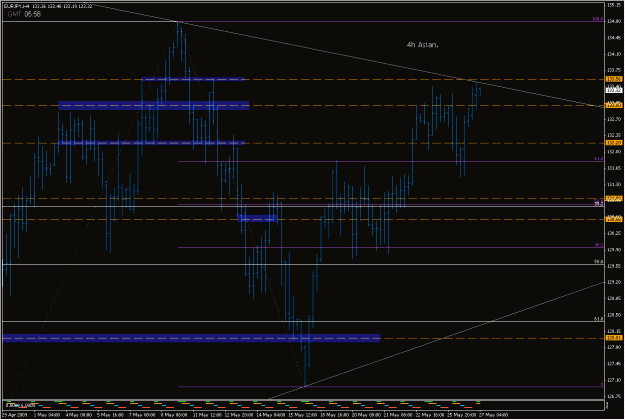This screenshot has height=420, width=625.
Task: Click the '15 May 12:00' time label
Action: click(x=303, y=415)
